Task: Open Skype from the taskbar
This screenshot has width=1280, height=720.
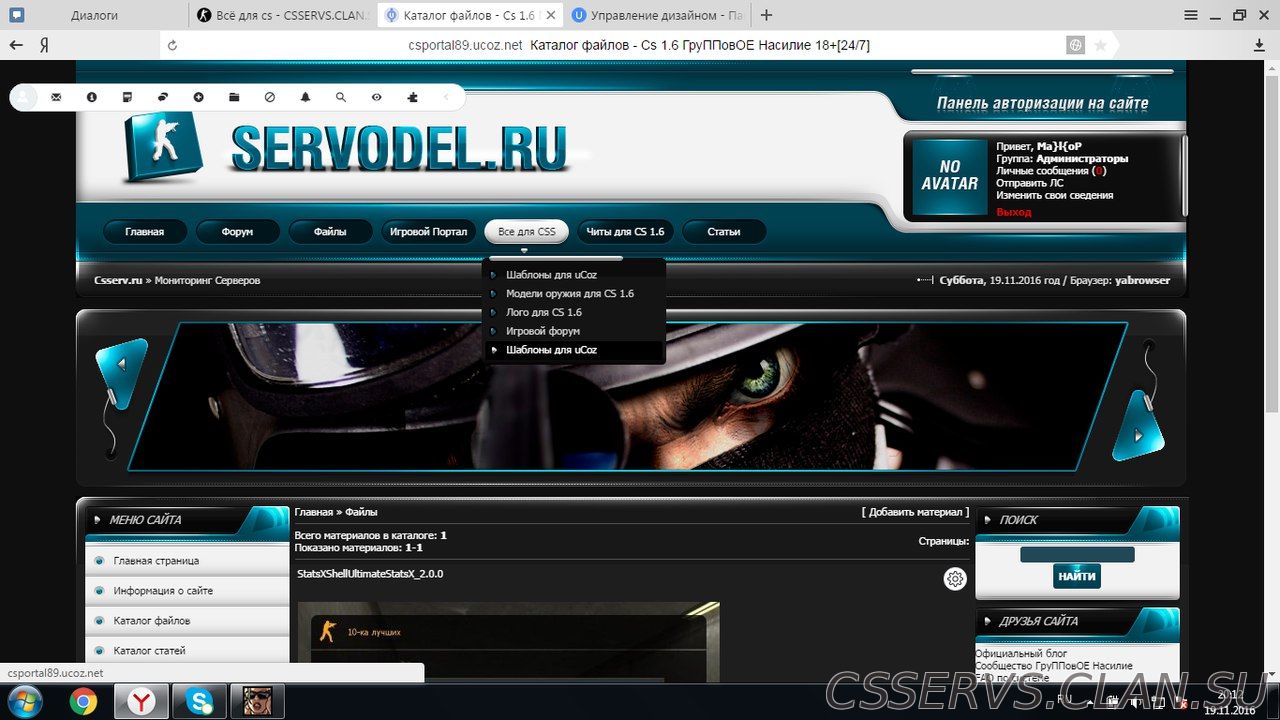Action: coord(199,702)
